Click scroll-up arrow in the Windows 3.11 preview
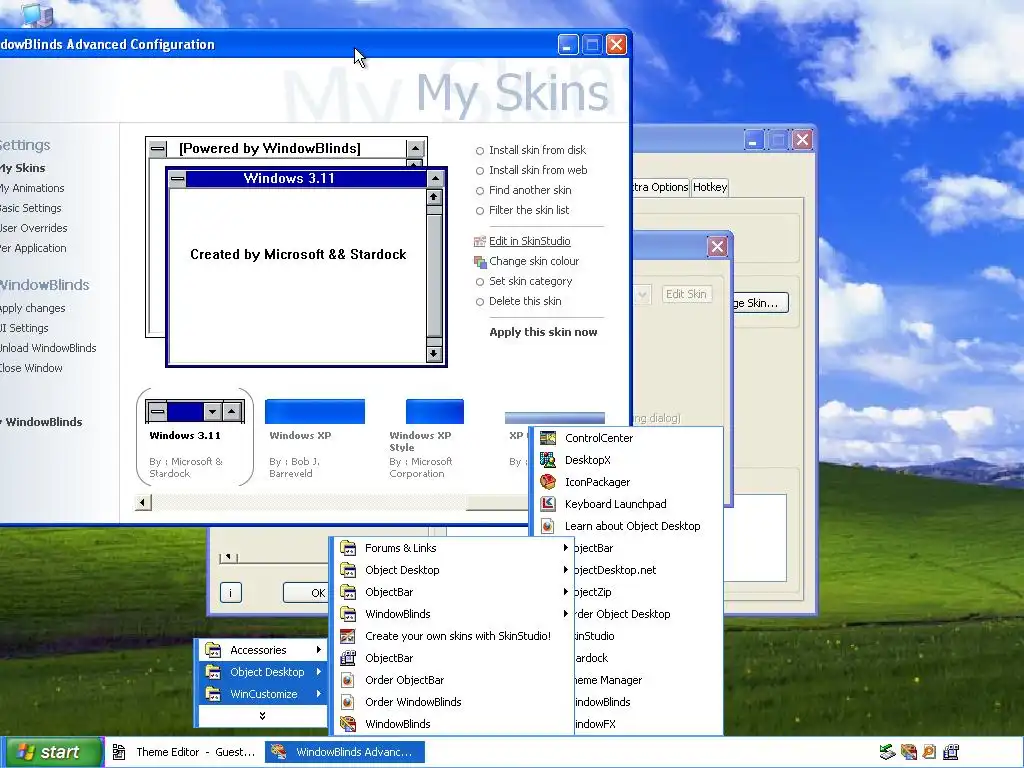 pos(434,197)
